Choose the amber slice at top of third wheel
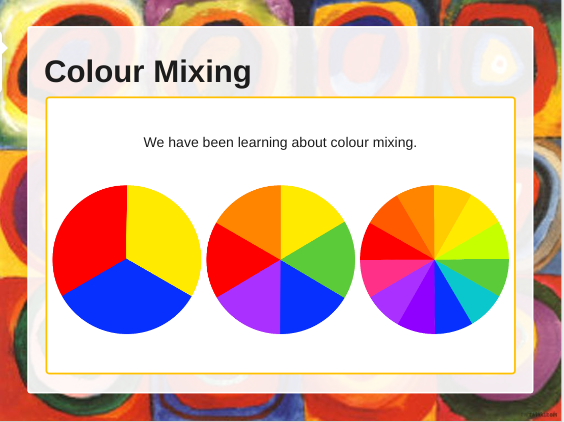564x422 pixels. coord(449,209)
